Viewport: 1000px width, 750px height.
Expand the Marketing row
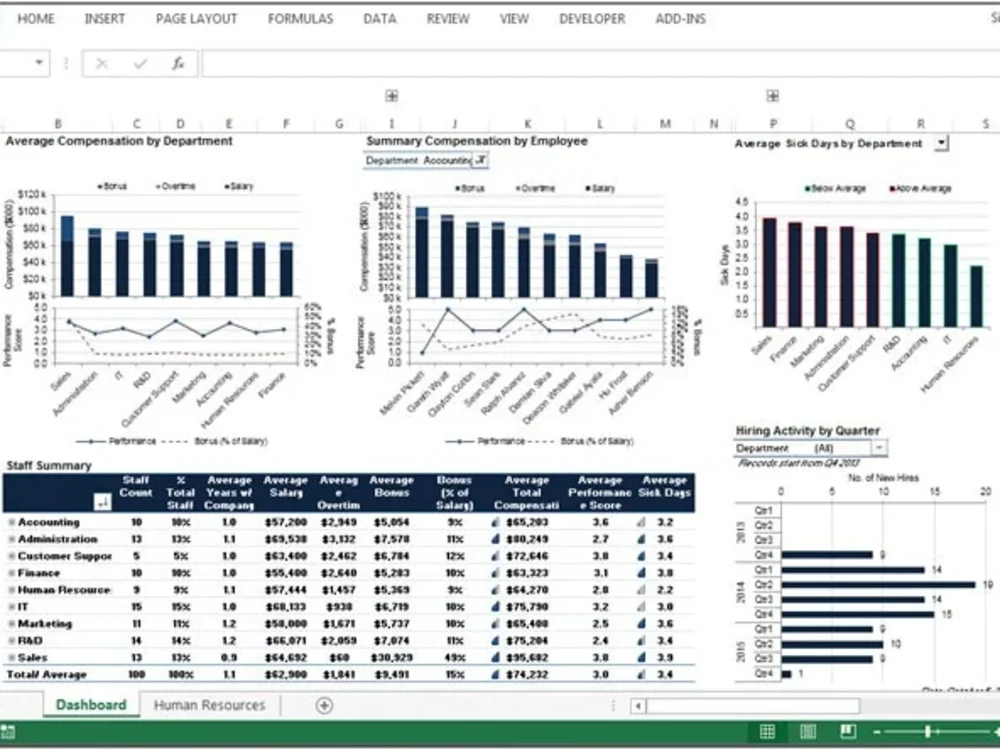click(11, 624)
